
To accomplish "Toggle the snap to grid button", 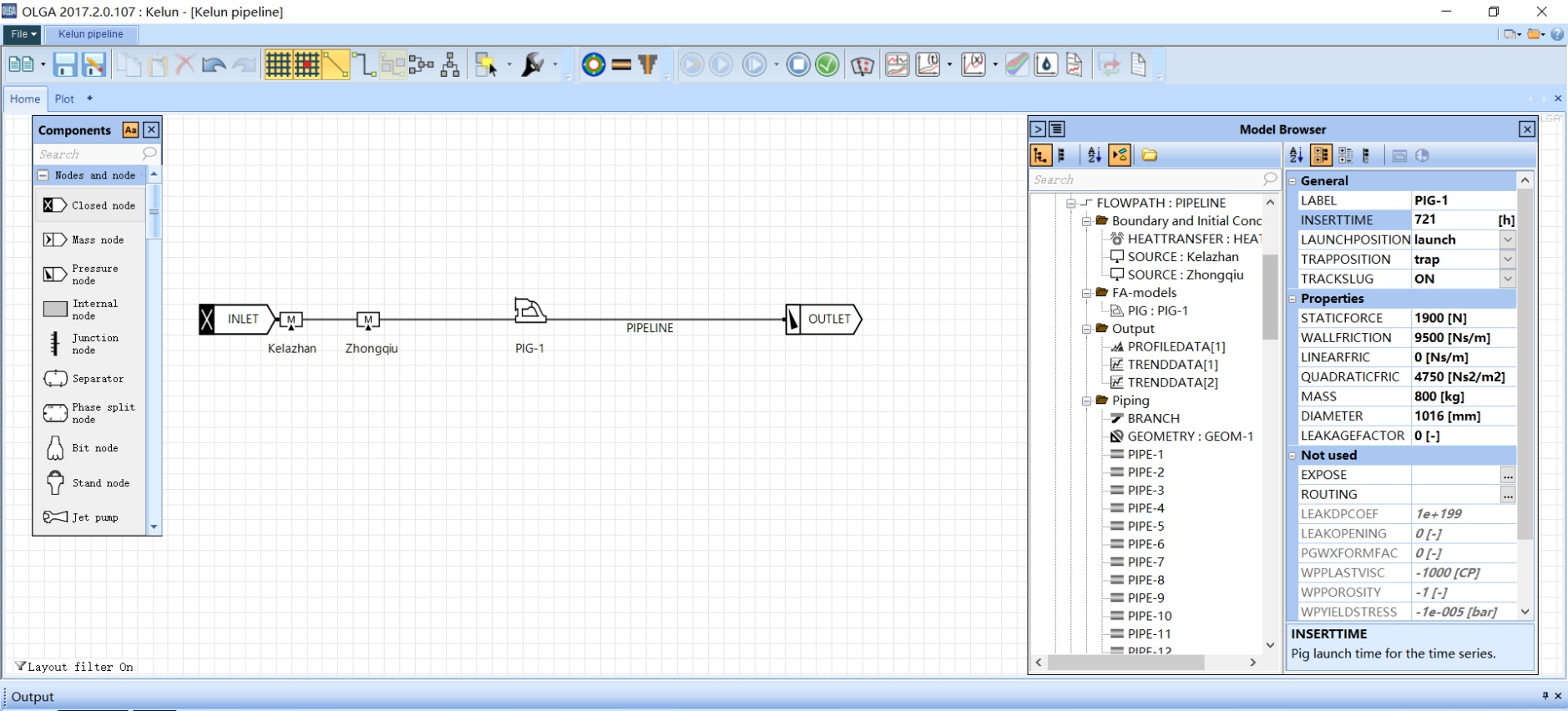I will 306,64.
